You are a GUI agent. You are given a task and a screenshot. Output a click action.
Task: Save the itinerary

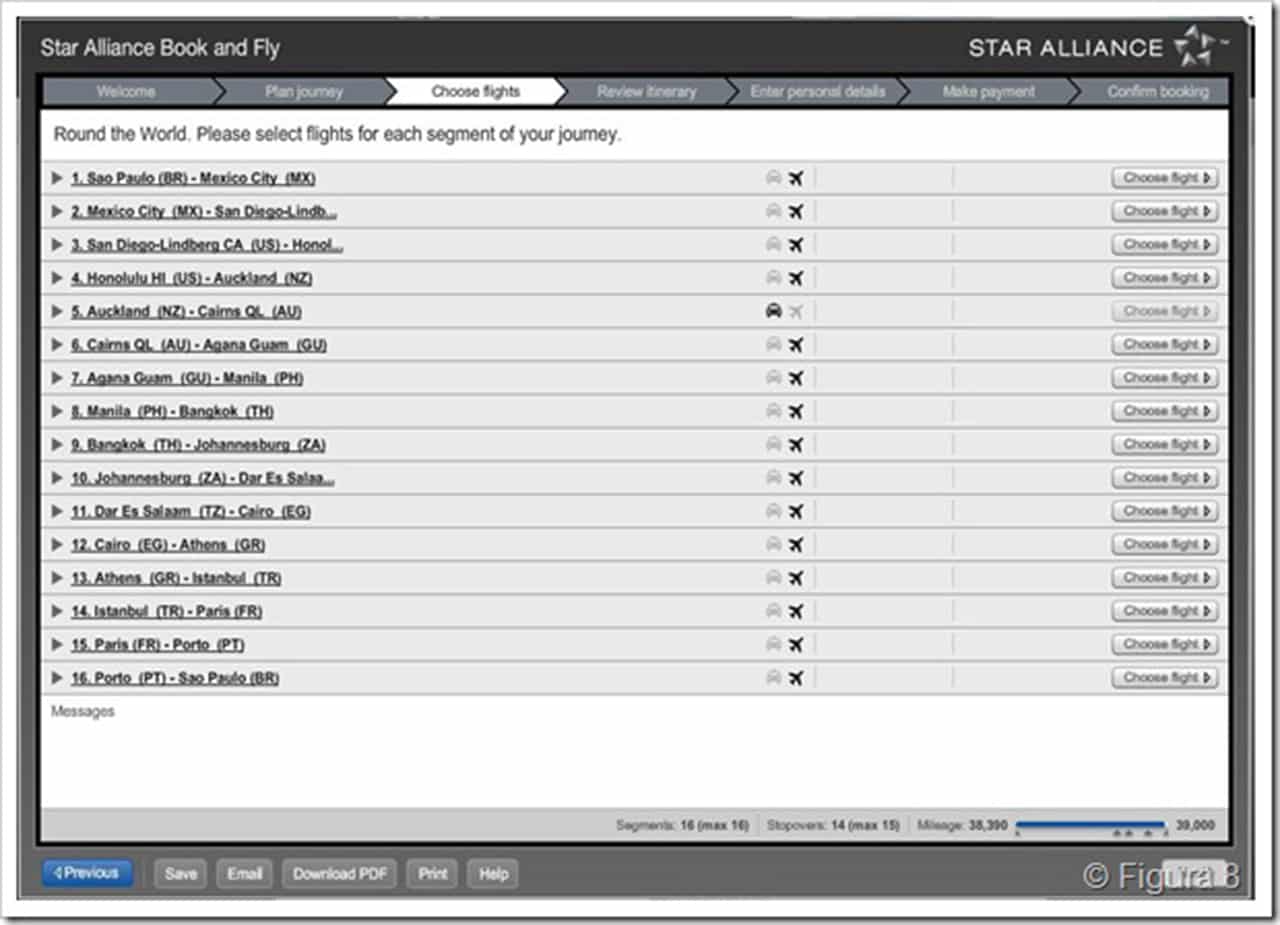tap(181, 873)
